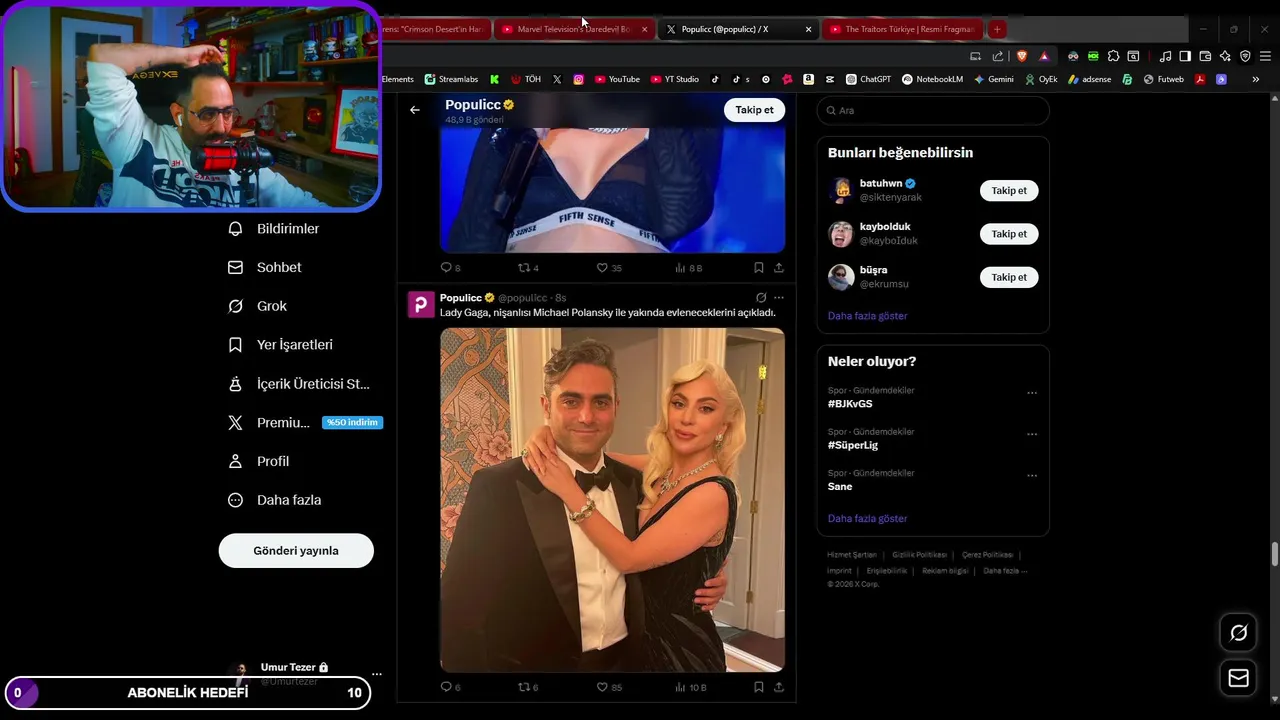Click the Gönderi yayınla button
The height and width of the screenshot is (720, 1280).
(x=296, y=551)
